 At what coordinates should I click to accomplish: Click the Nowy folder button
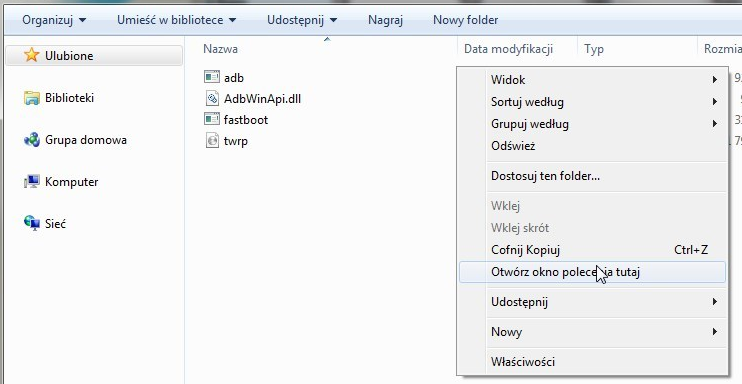point(466,20)
